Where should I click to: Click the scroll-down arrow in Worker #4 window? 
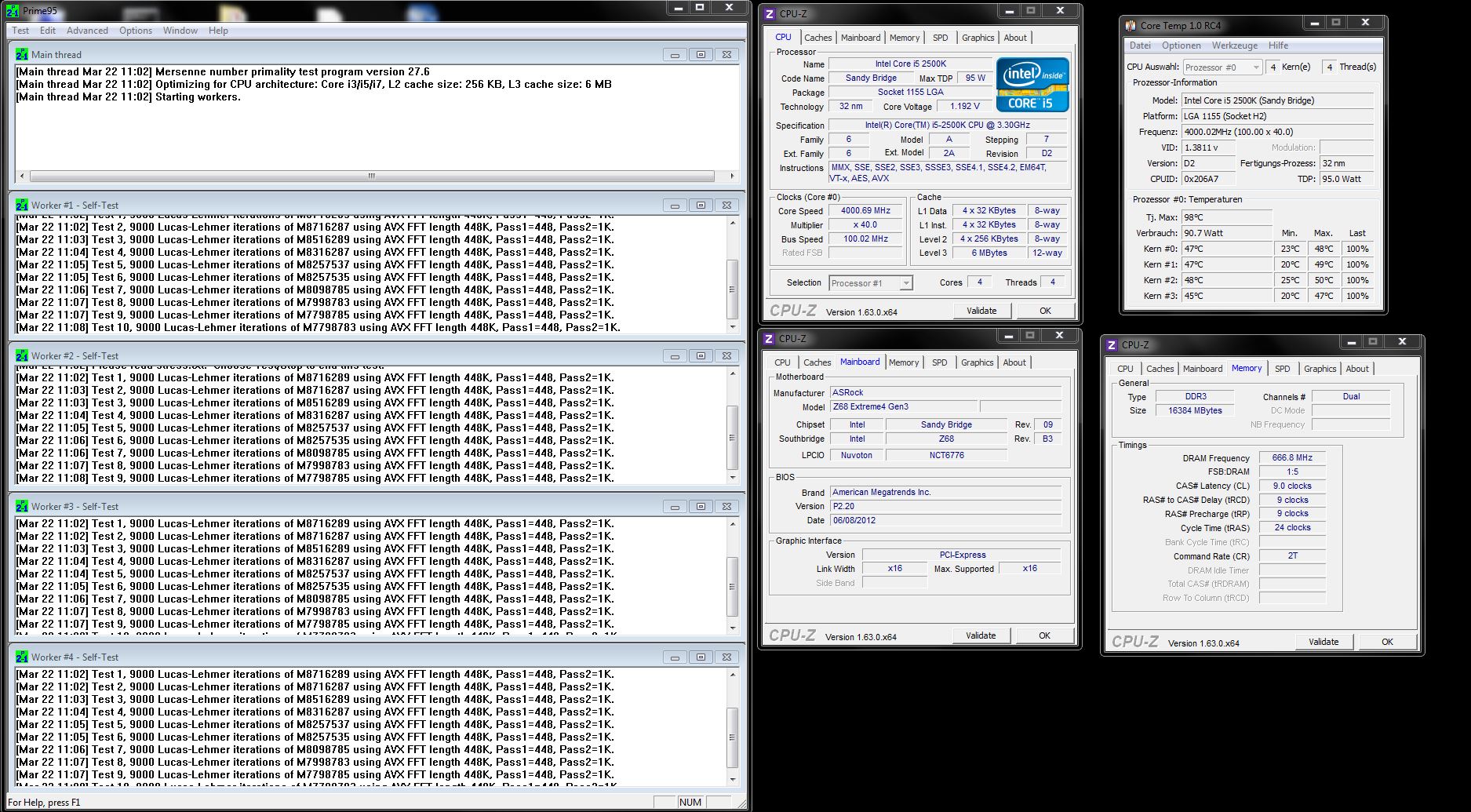[733, 779]
